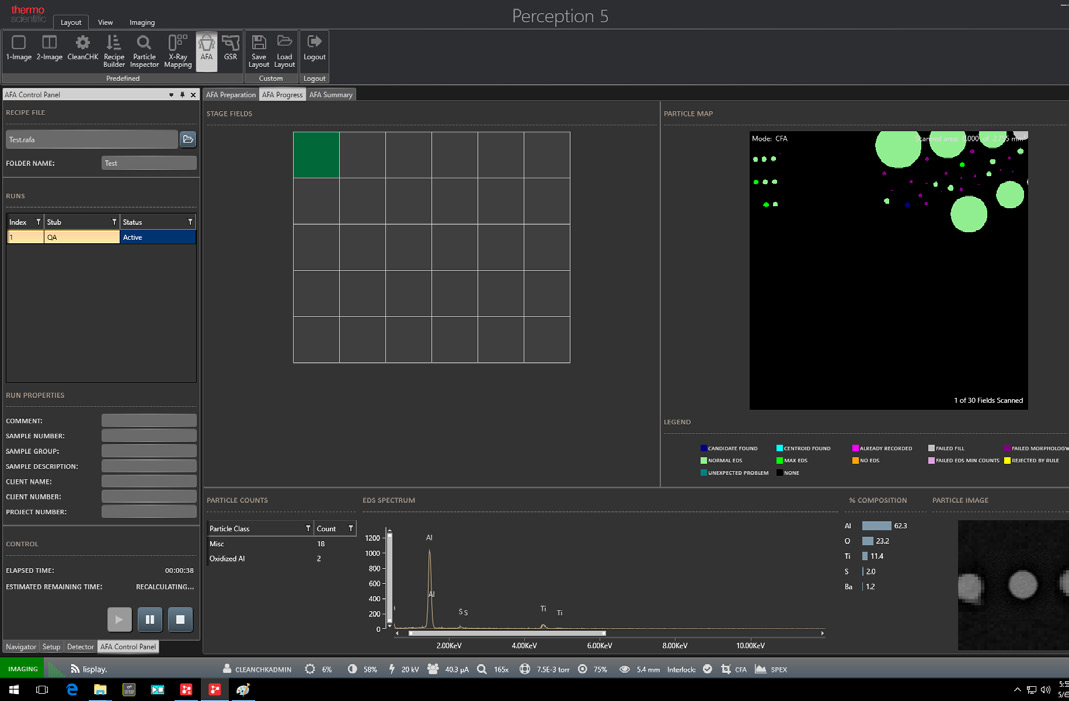Click the Client Name input field
This screenshot has width=1069, height=701.
click(x=149, y=481)
